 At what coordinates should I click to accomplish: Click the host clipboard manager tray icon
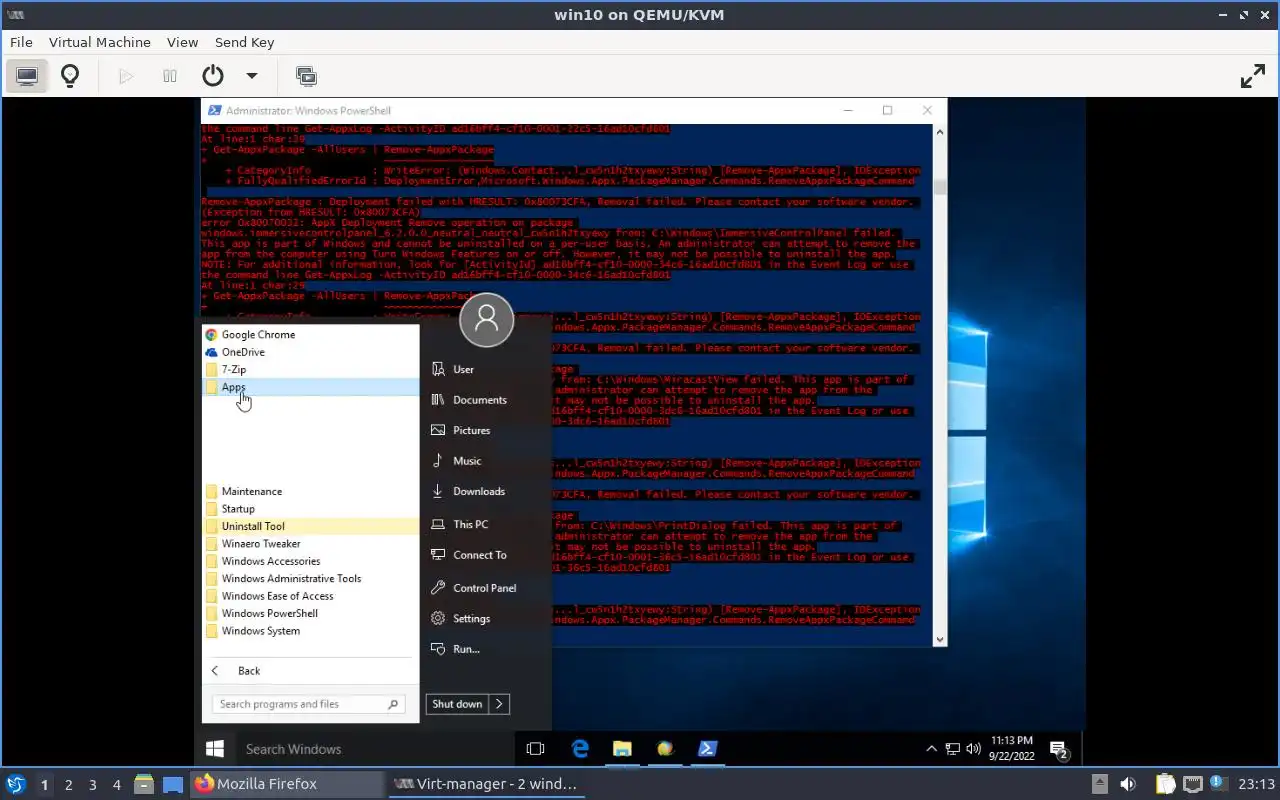1165,784
